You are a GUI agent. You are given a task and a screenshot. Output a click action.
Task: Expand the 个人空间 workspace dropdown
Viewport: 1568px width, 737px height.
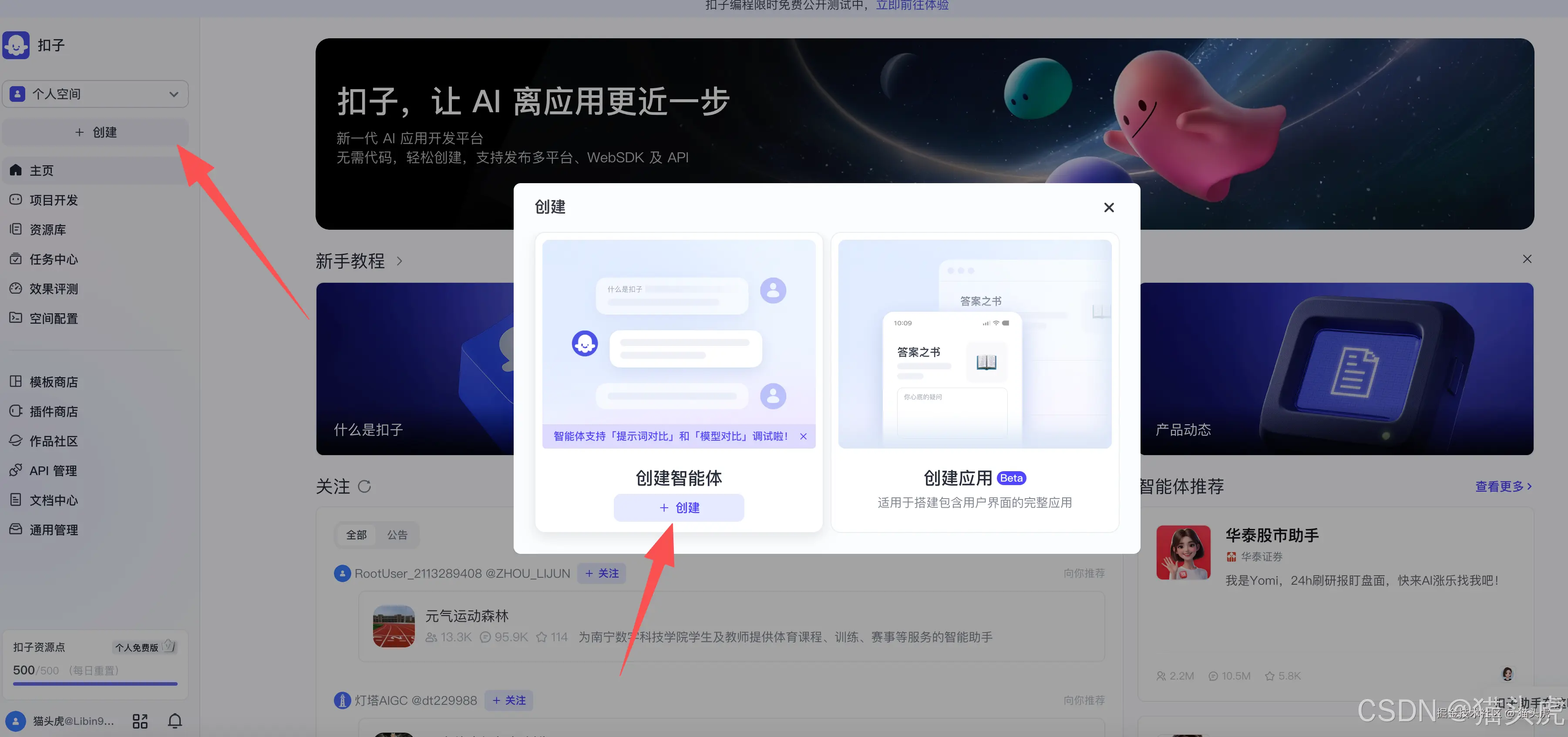click(95, 94)
